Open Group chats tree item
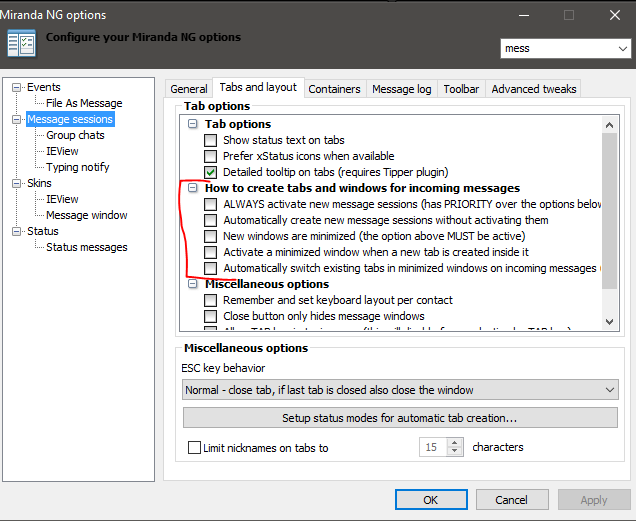636x521 pixels. tap(75, 135)
